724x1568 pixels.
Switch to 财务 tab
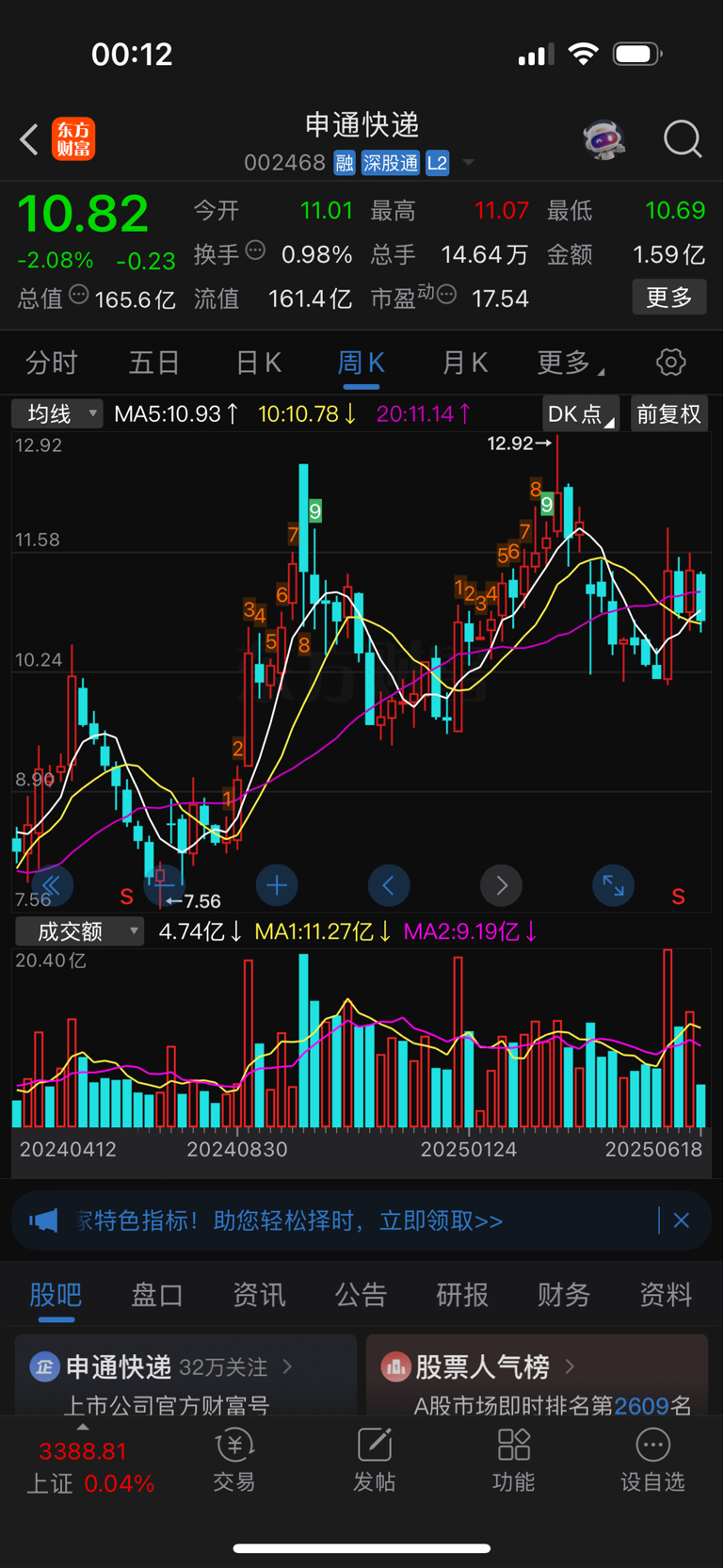564,1295
